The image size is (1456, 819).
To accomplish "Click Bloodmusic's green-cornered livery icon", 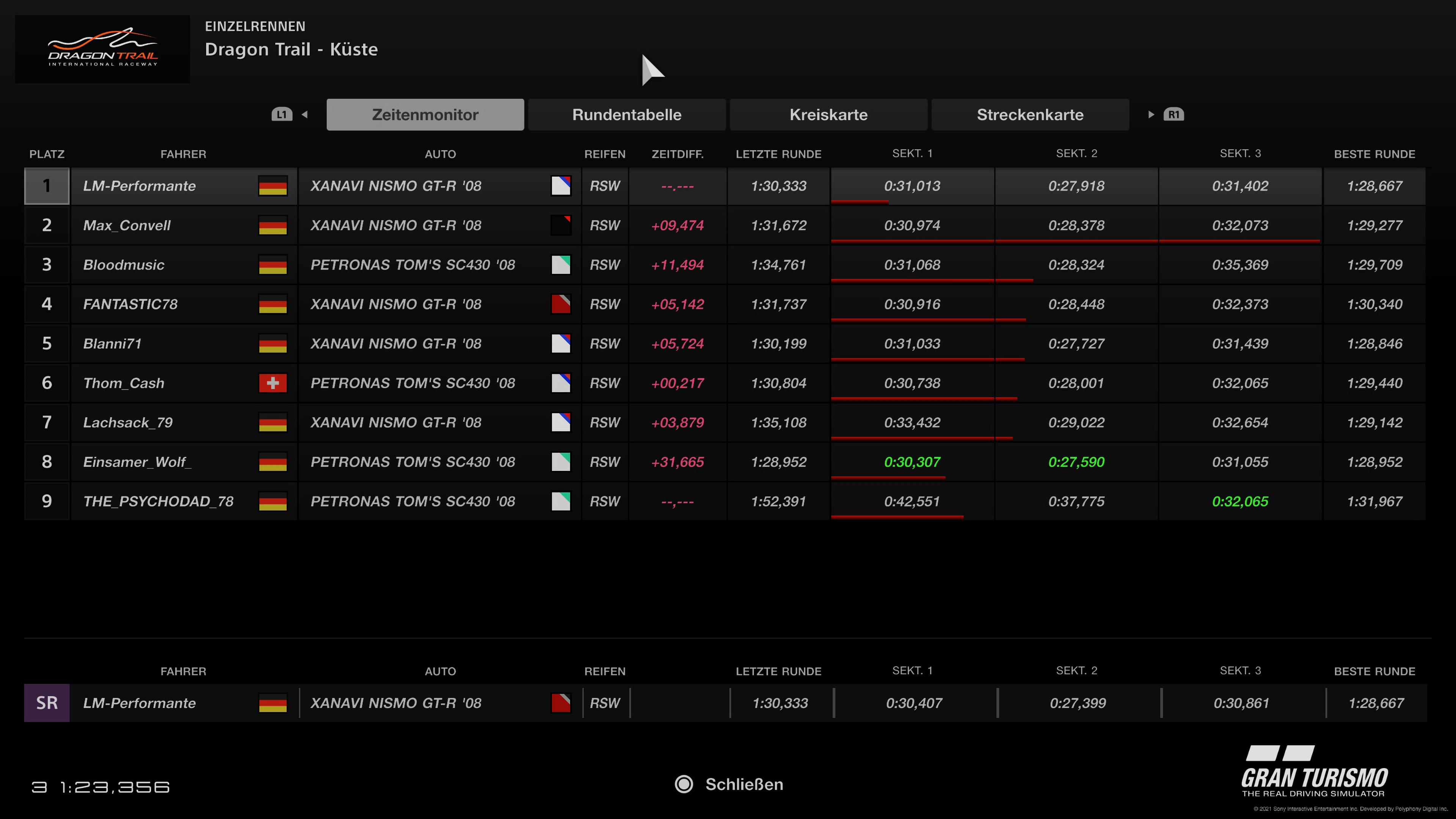I will (x=561, y=265).
